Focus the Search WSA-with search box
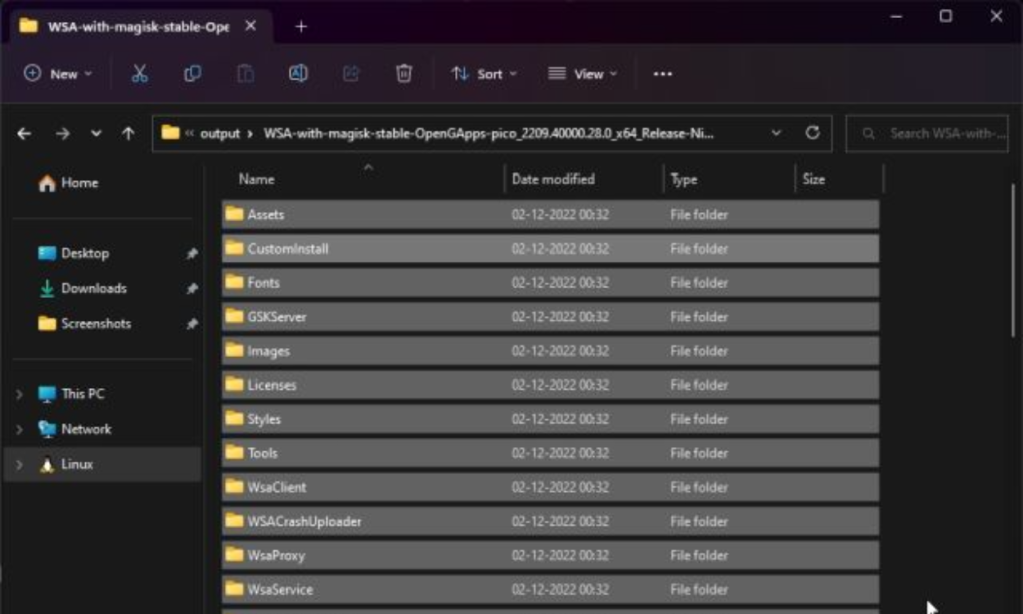This screenshot has width=1023, height=614. click(x=927, y=134)
